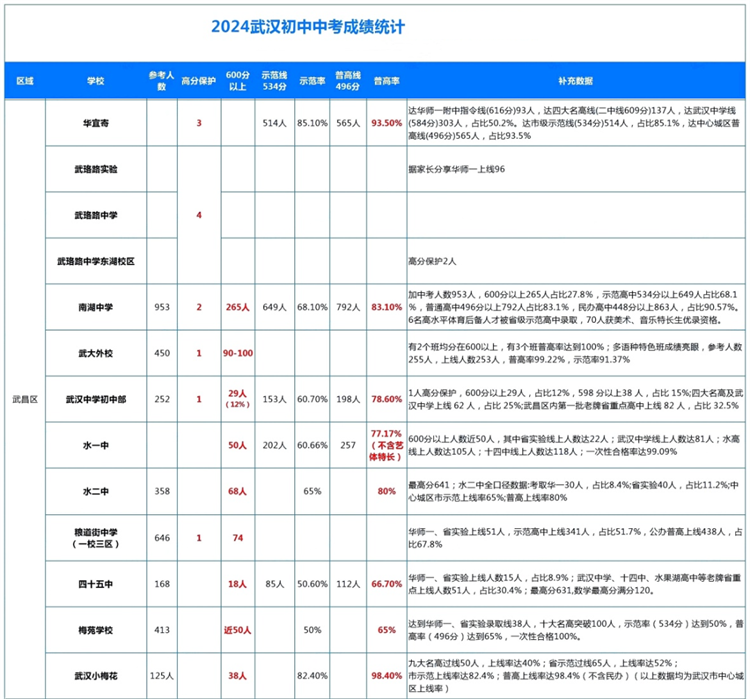
Task: Select the note 据家长分享华师一上线96
Action: pos(456,169)
